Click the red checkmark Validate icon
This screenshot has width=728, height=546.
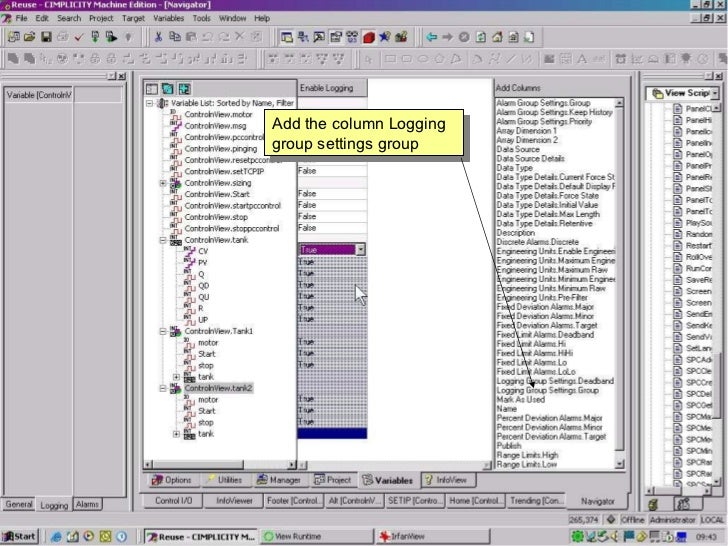point(78,37)
